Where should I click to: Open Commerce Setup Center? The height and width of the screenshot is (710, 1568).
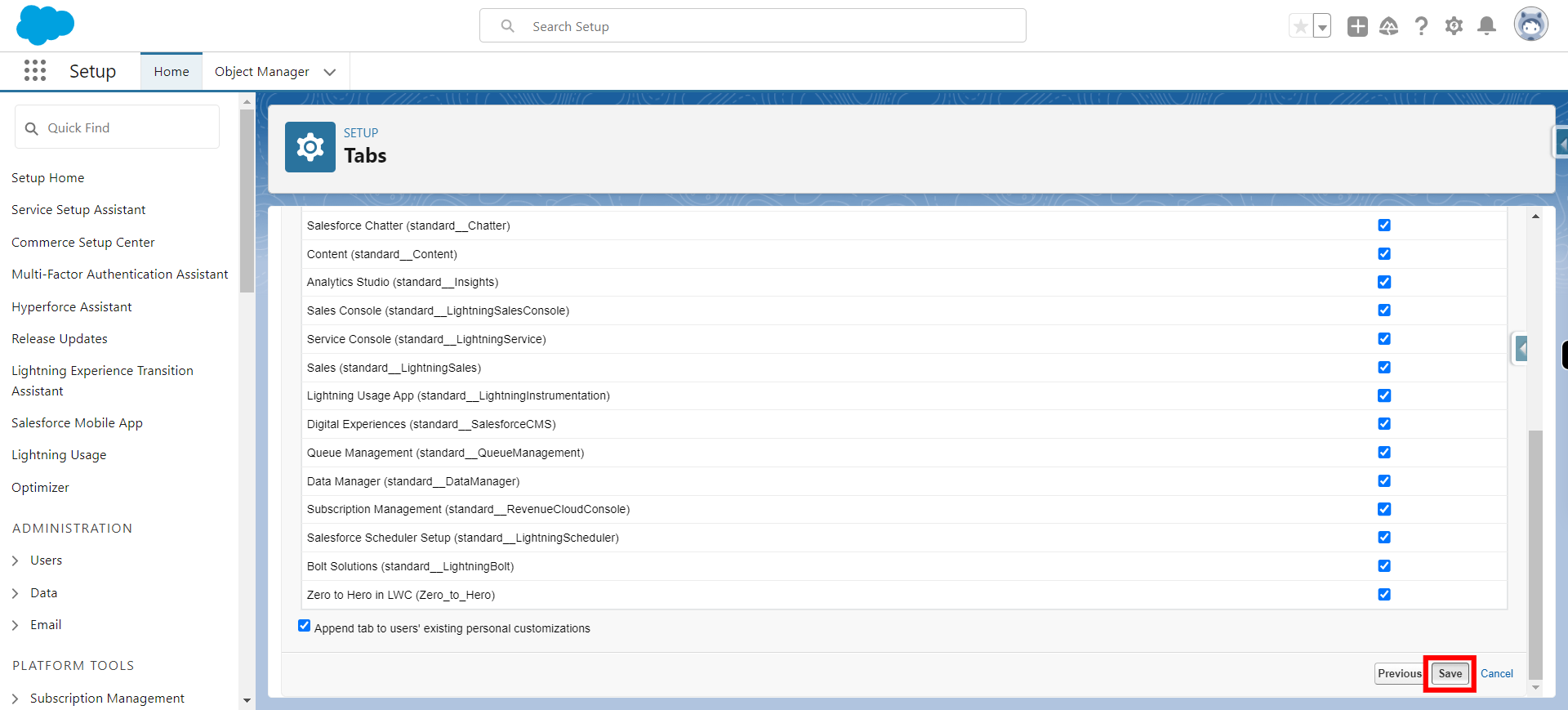pyautogui.click(x=83, y=243)
